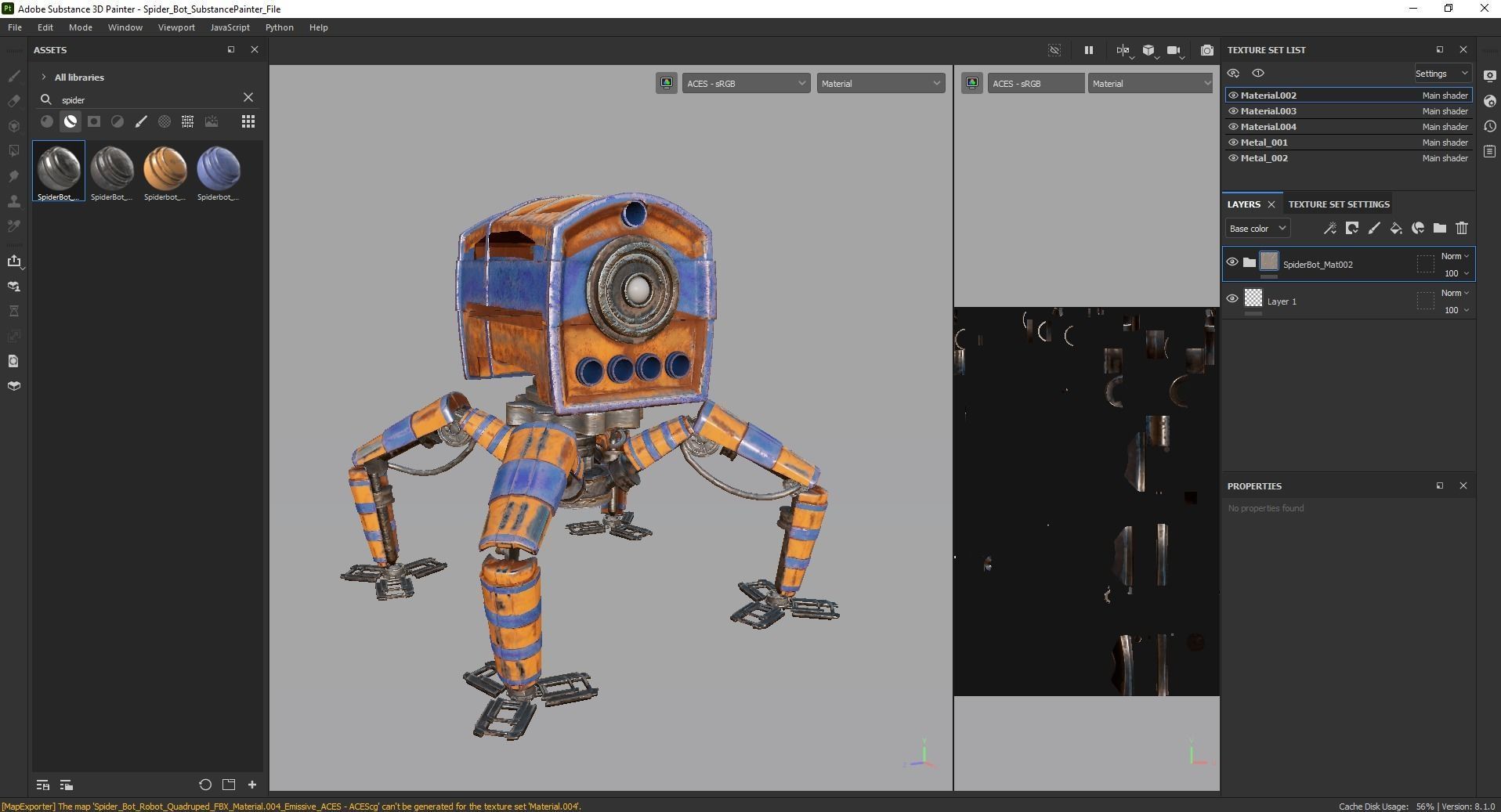The width and height of the screenshot is (1501, 812).
Task: Open ACES - sRGB dropdown in 3D view
Action: click(x=746, y=83)
